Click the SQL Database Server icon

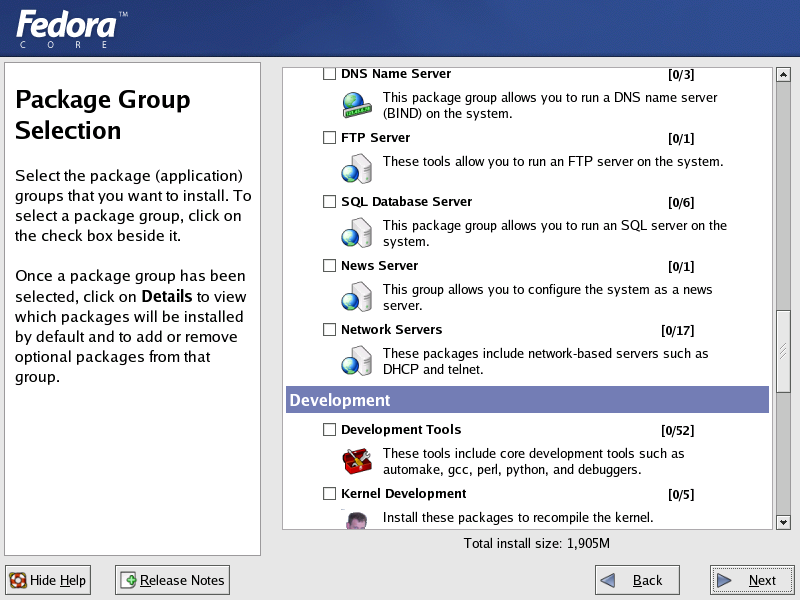tap(357, 233)
